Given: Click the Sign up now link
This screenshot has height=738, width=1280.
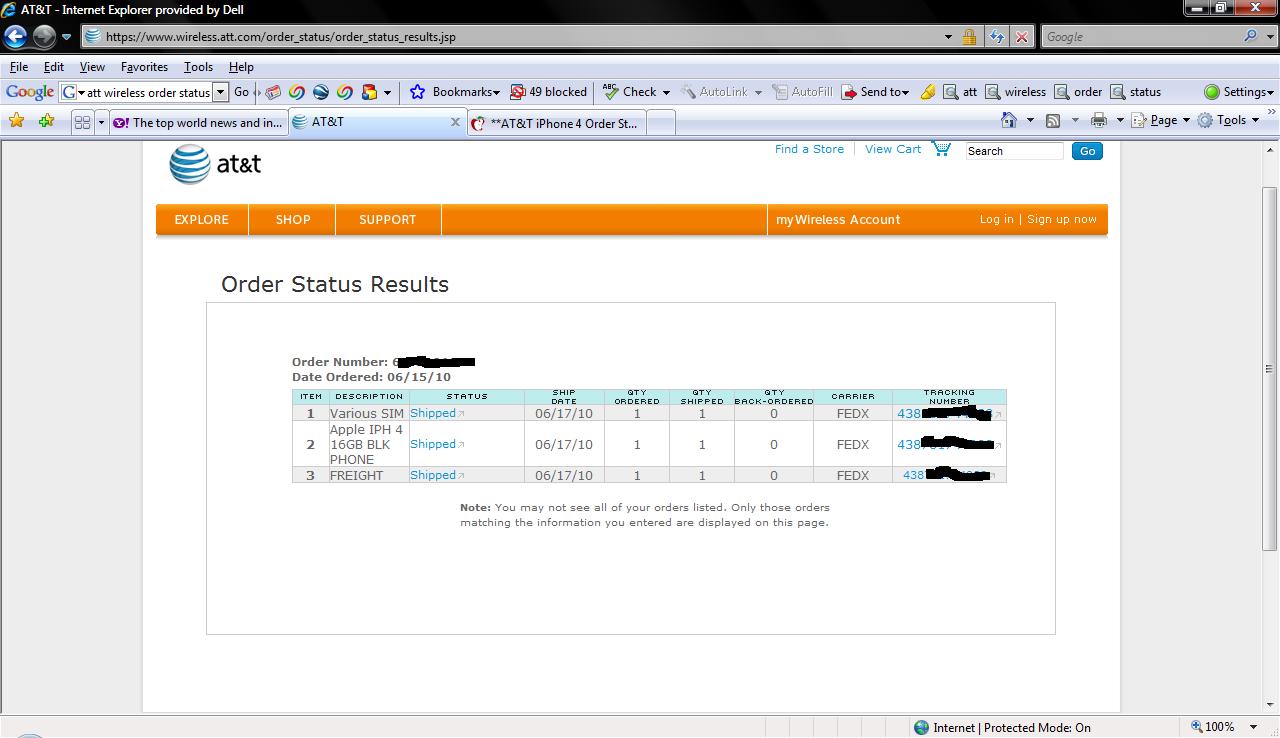Looking at the screenshot, I should (1062, 219).
